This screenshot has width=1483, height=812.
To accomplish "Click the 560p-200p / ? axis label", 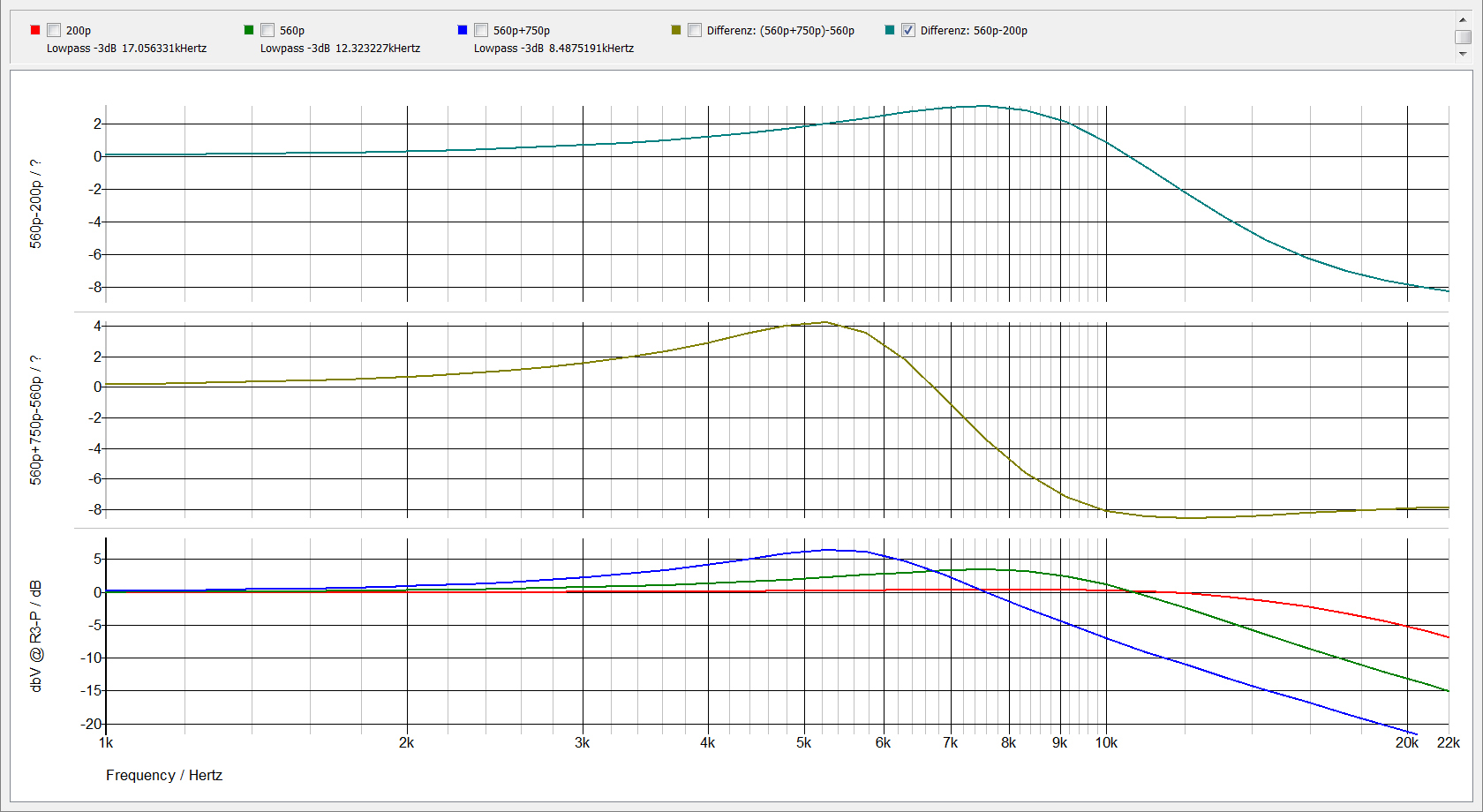I will [x=36, y=204].
